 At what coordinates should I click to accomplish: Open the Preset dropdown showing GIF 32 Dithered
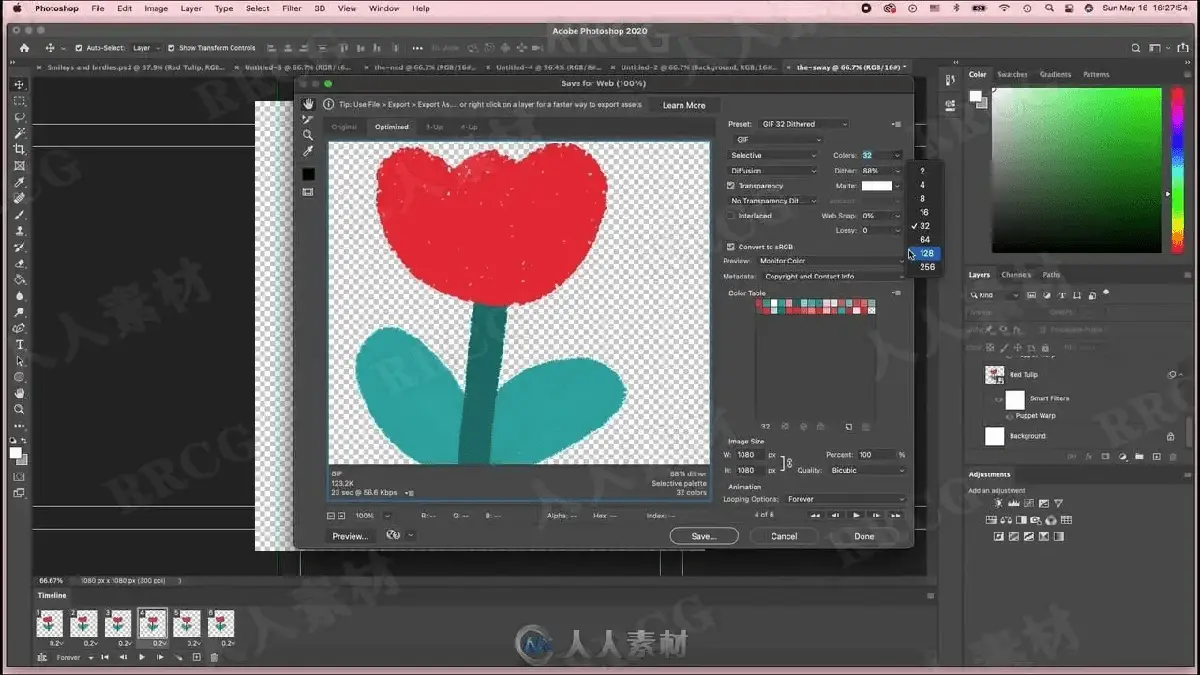[x=804, y=124]
